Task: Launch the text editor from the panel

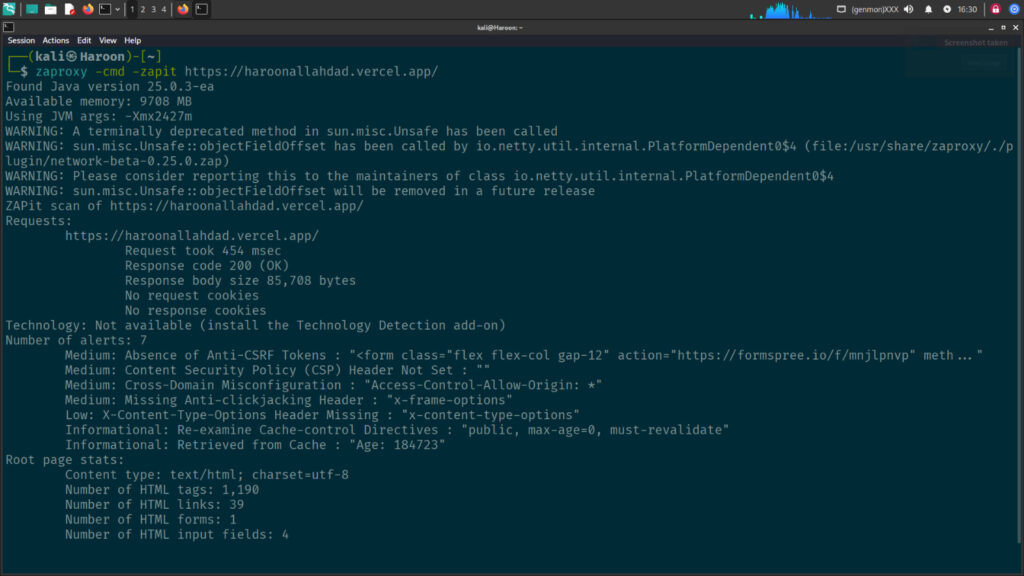Action: (x=69, y=9)
